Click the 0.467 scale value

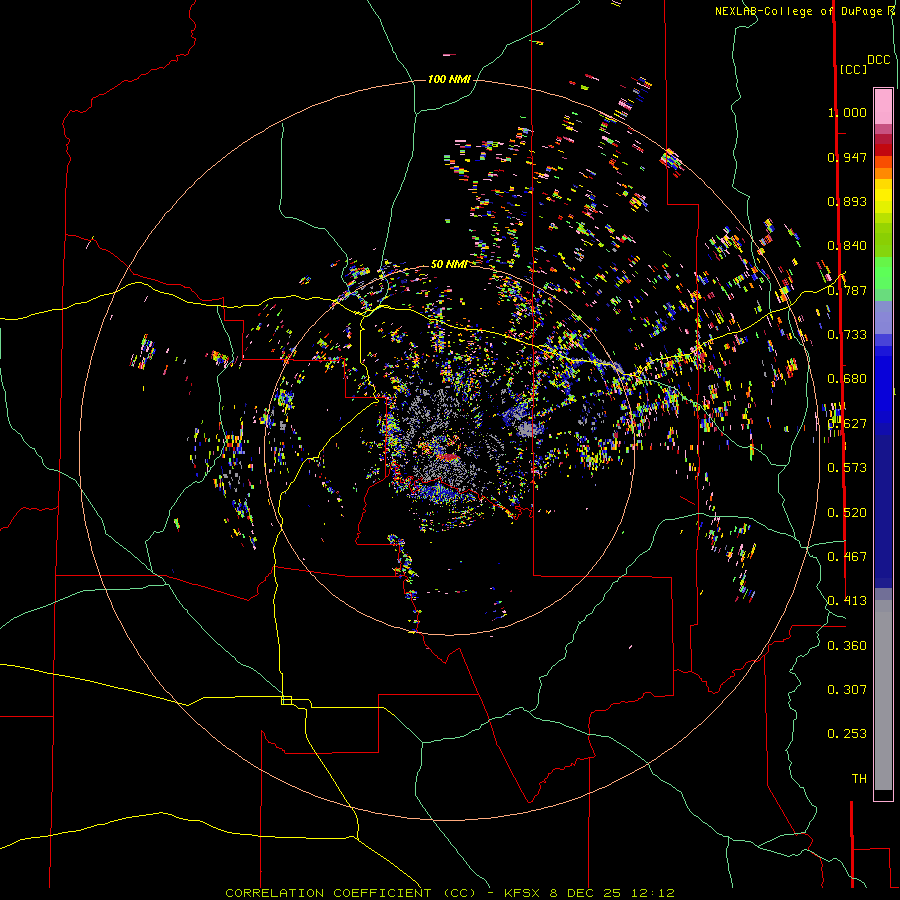847,557
